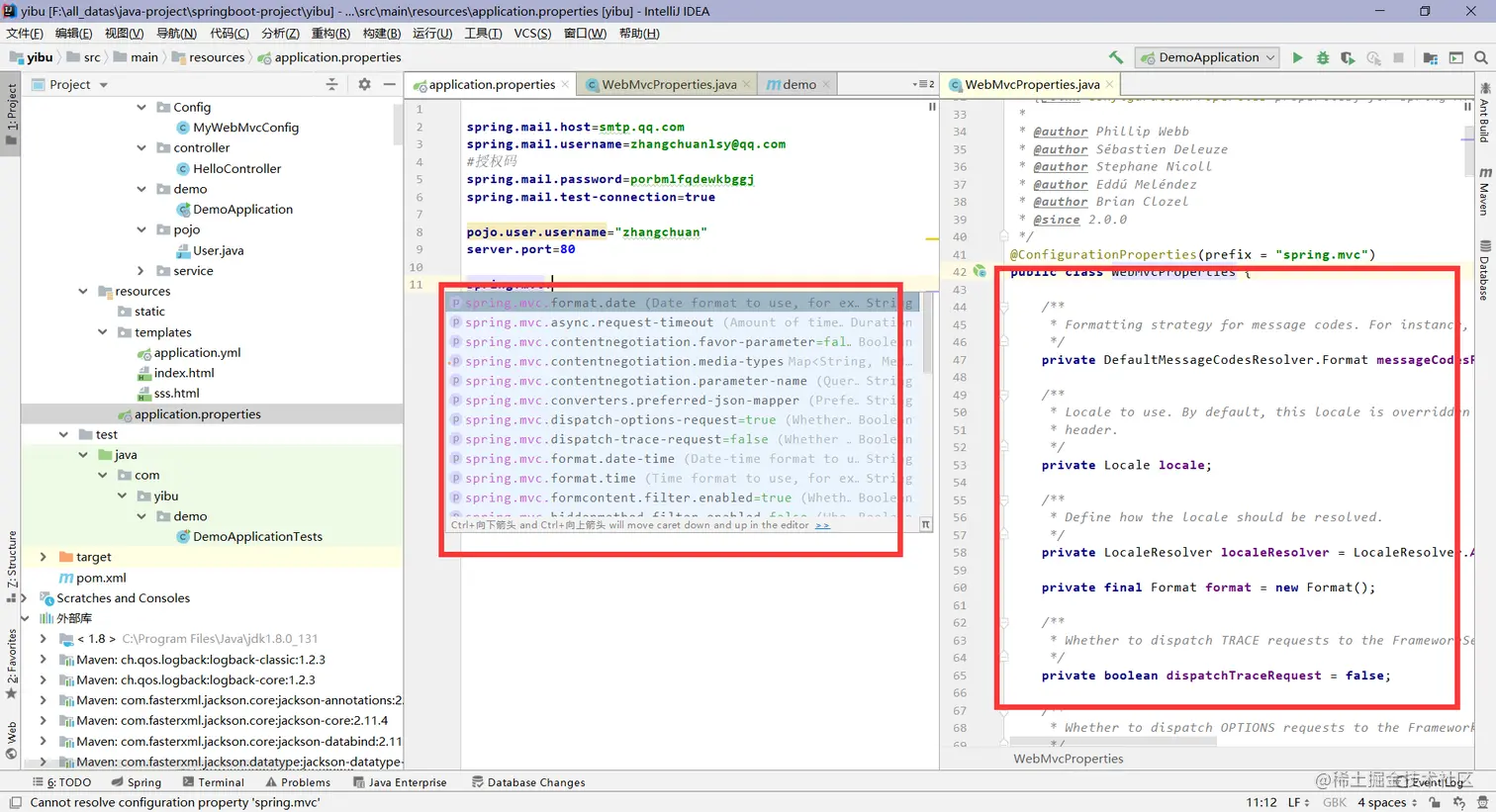Open the 文件(F) menu

24,33
